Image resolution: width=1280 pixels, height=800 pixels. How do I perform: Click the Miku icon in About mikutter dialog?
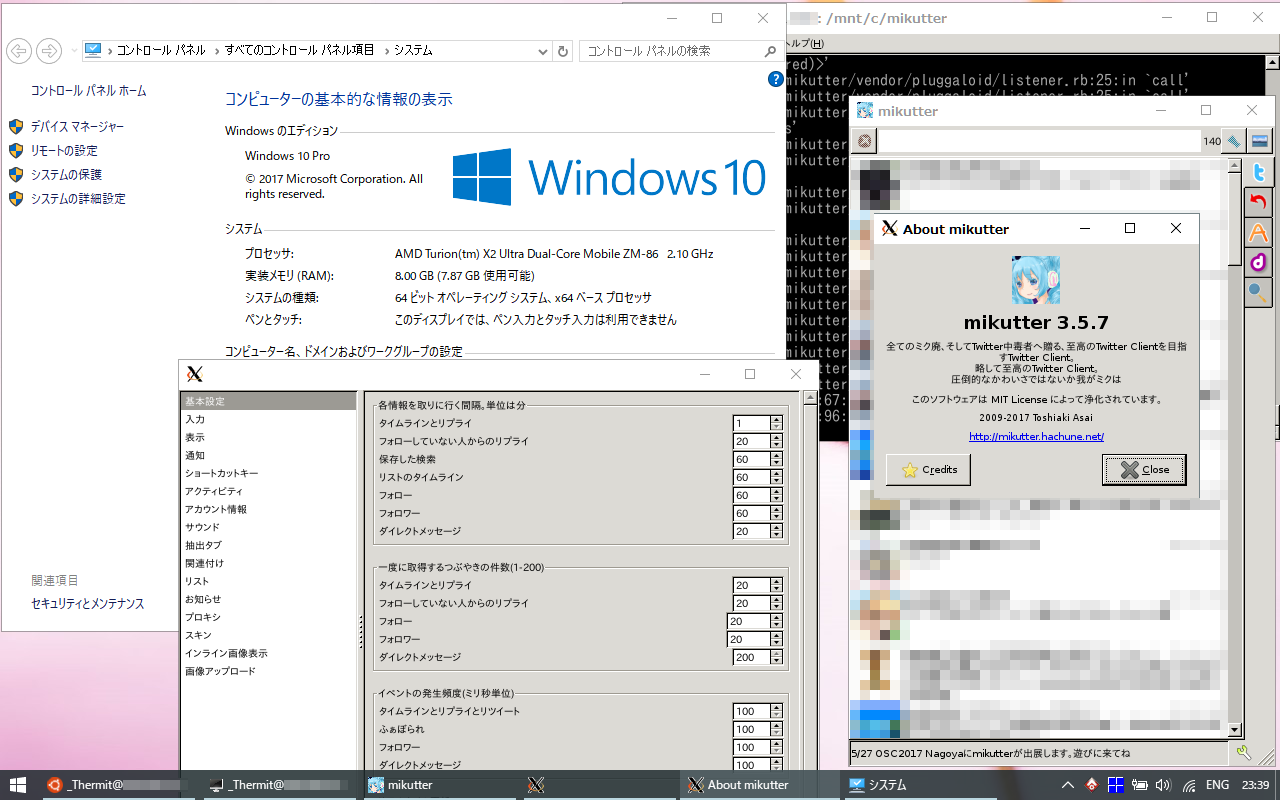1035,280
